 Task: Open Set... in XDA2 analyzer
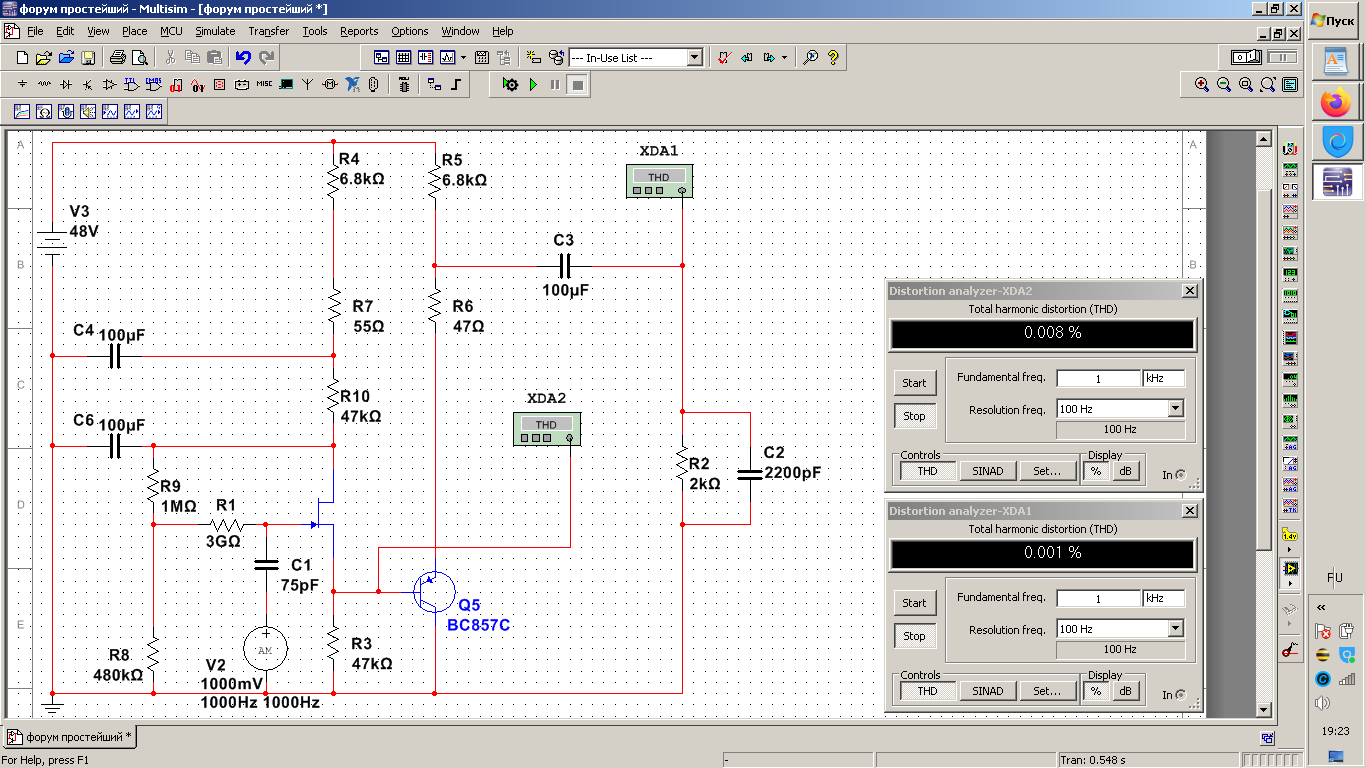1047,470
